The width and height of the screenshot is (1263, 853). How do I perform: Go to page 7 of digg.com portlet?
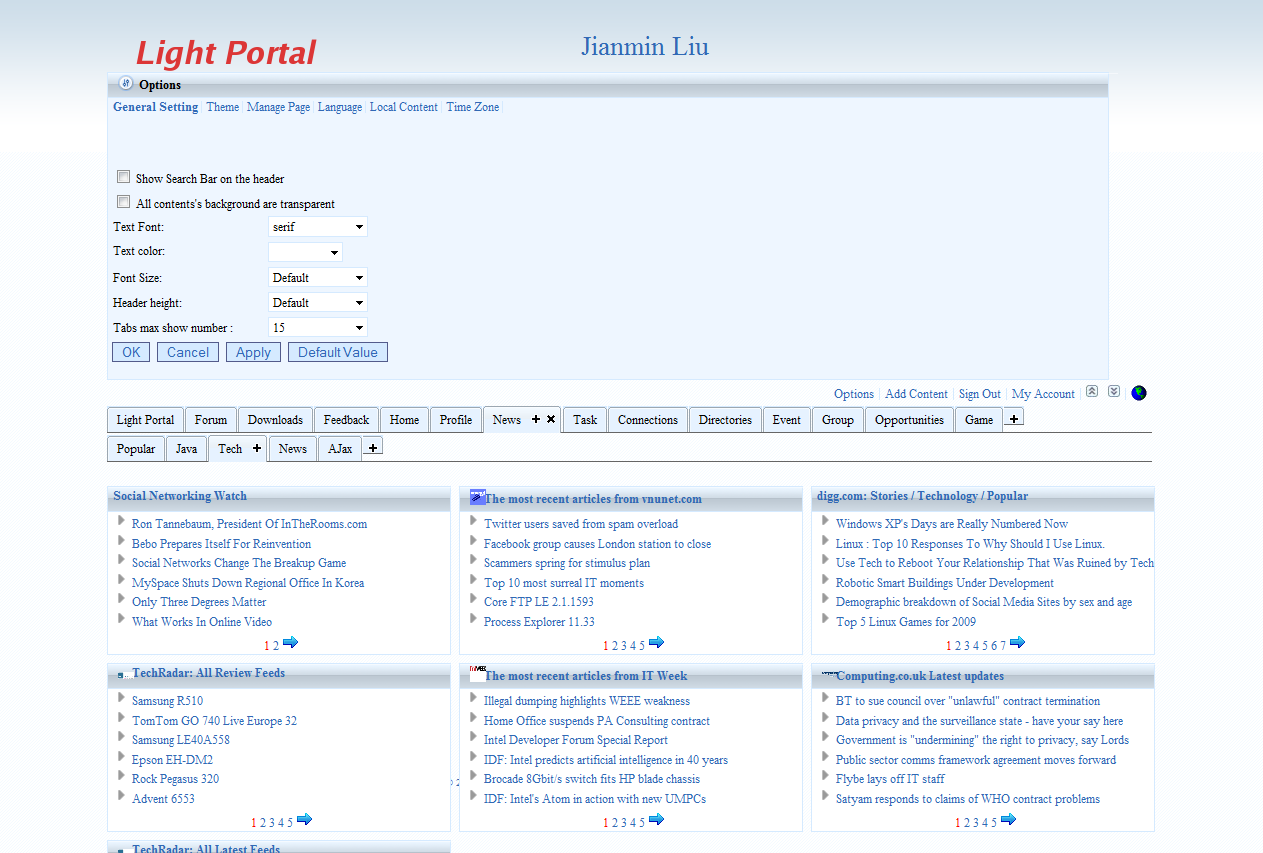pos(1002,646)
